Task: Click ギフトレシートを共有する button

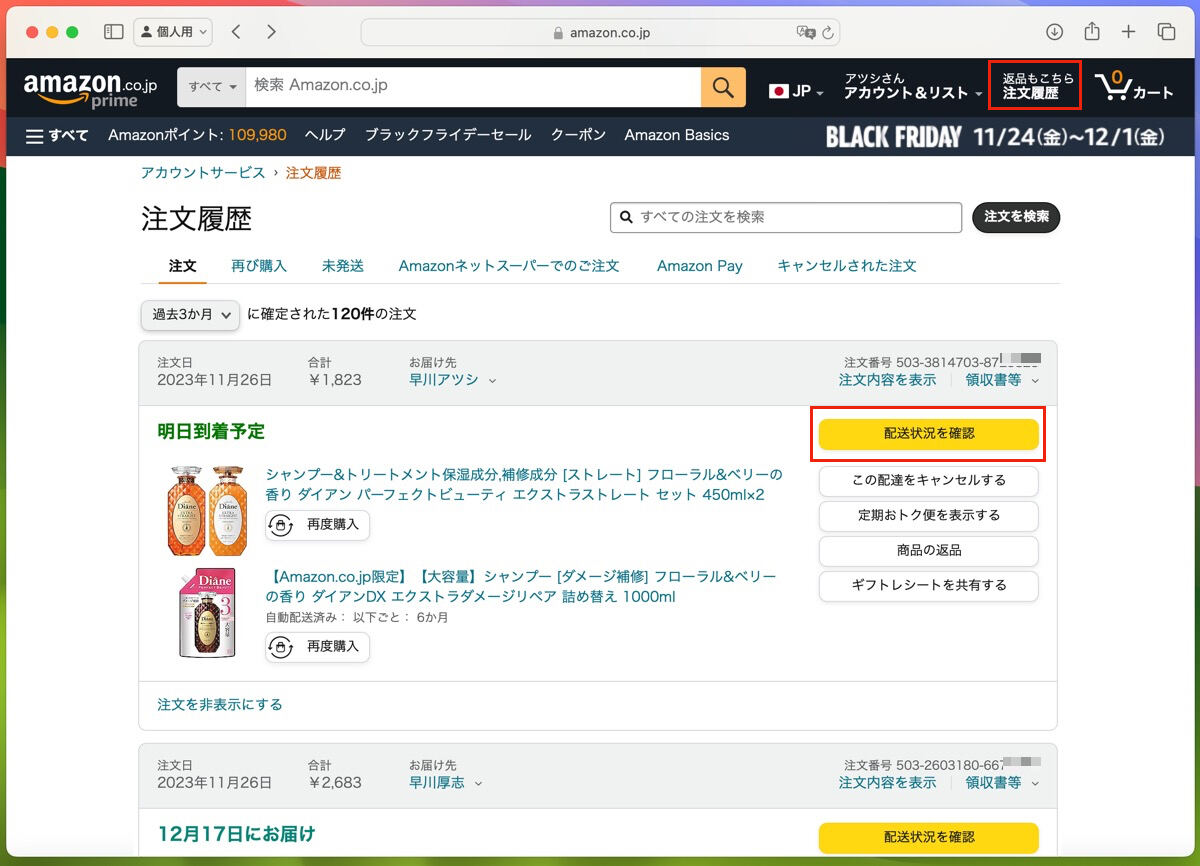Action: tap(929, 585)
